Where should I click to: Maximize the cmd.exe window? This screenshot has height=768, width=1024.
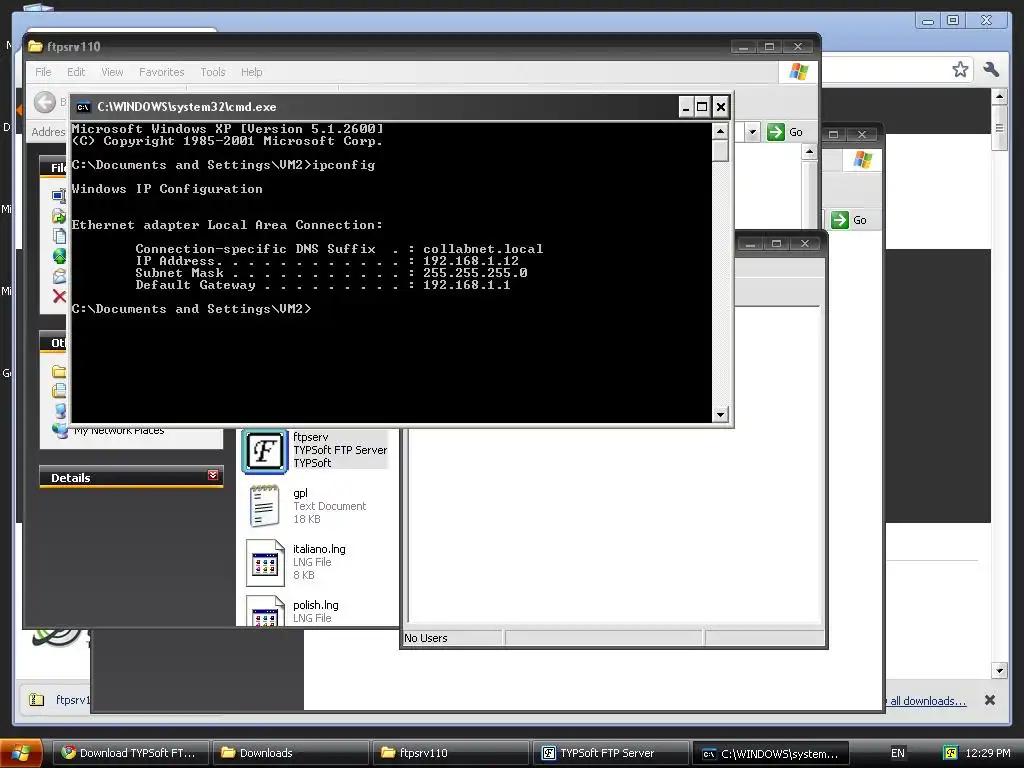pyautogui.click(x=702, y=106)
